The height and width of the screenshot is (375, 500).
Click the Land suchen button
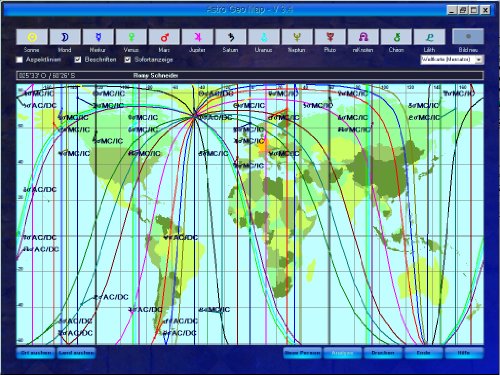click(x=76, y=353)
